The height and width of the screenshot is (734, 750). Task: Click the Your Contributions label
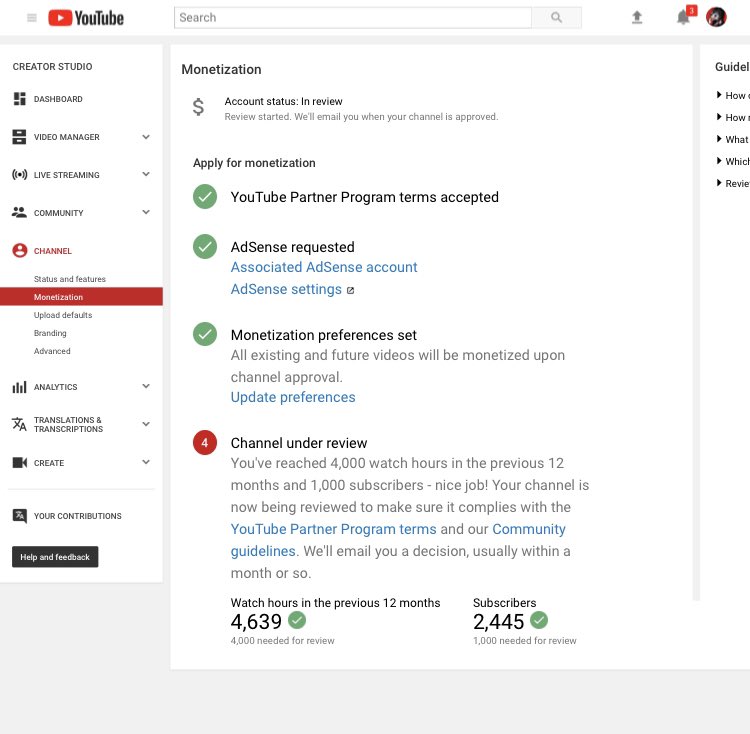(x=77, y=516)
